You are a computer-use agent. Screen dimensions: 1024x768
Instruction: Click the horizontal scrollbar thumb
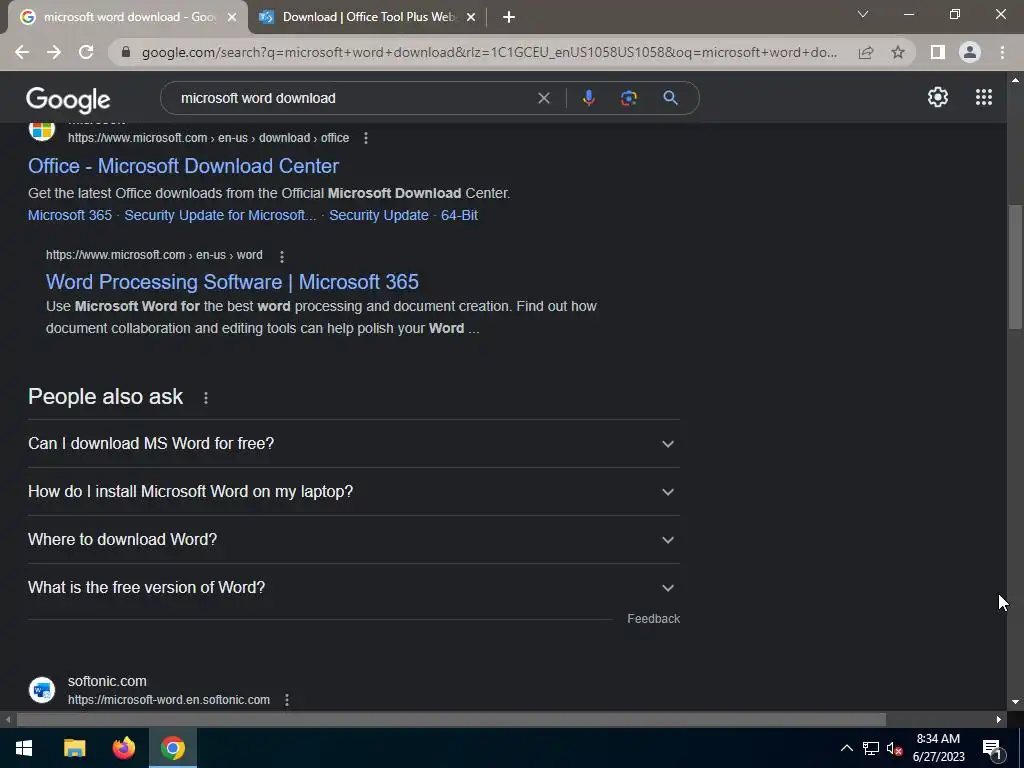point(451,720)
